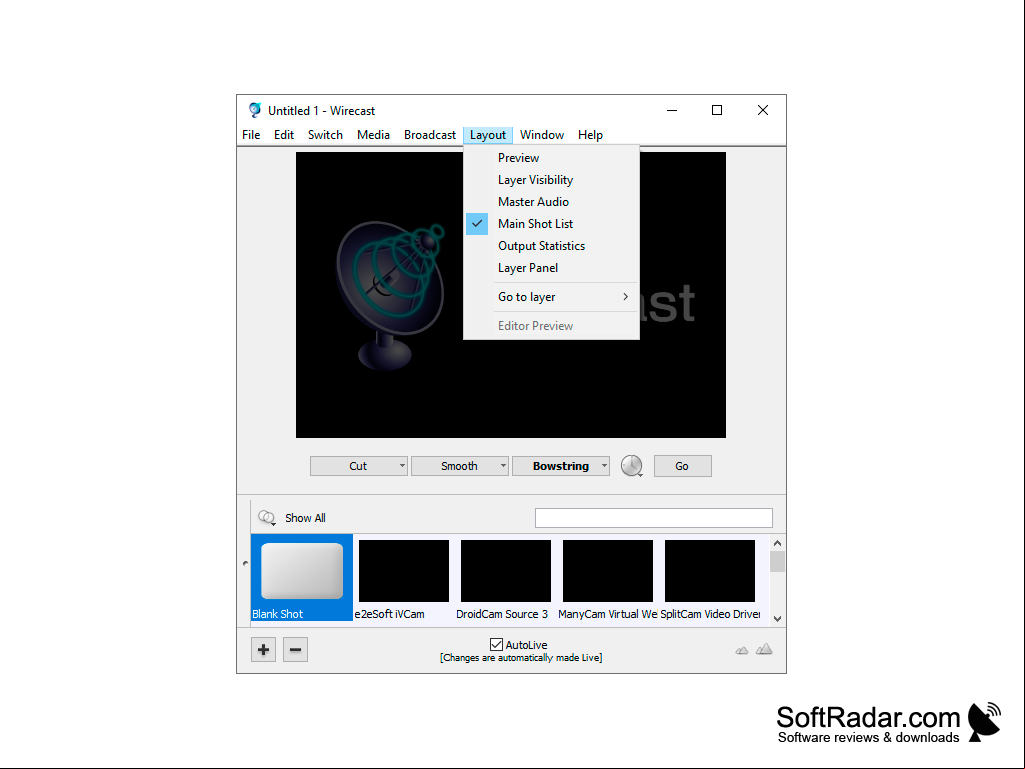
Task: Click the Wirecast app icon in title bar
Action: coord(255,110)
